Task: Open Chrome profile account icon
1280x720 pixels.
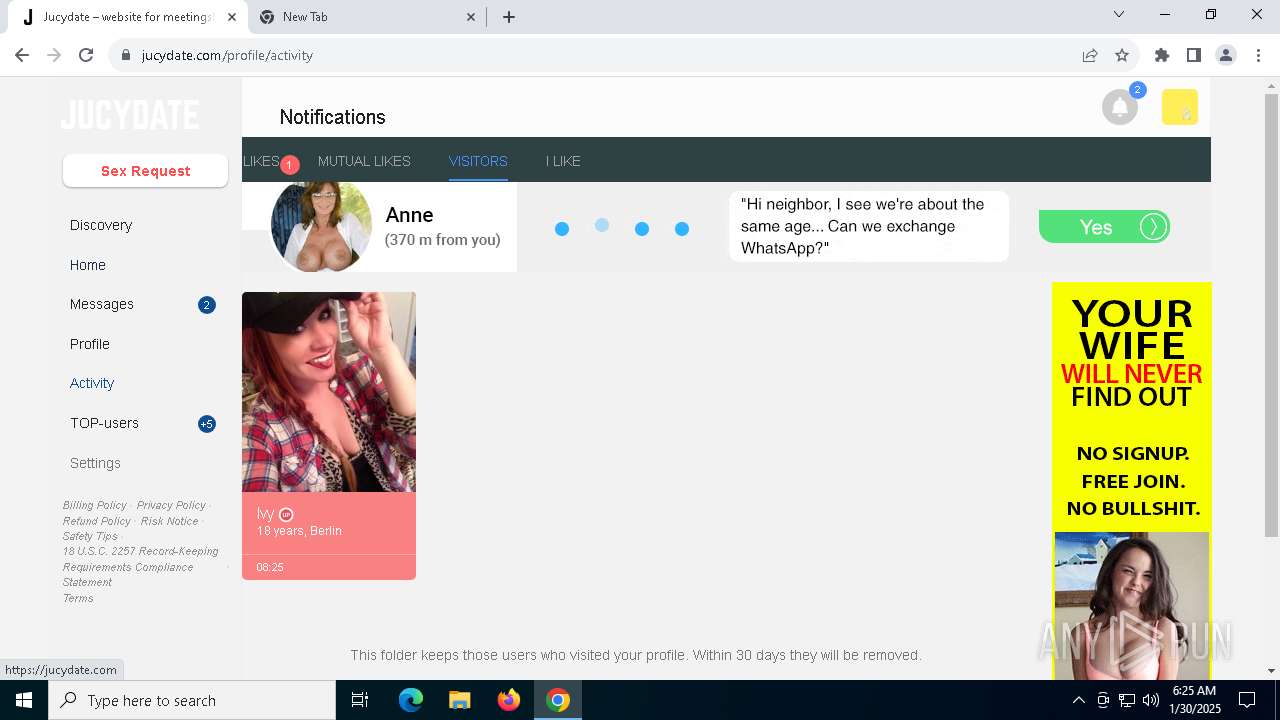Action: pyautogui.click(x=1226, y=55)
